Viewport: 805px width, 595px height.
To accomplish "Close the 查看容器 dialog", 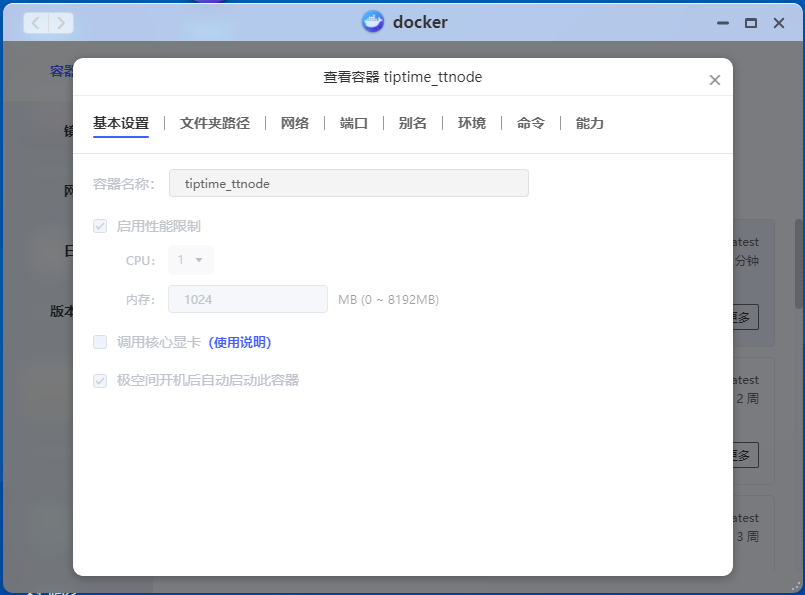I will pyautogui.click(x=714, y=80).
